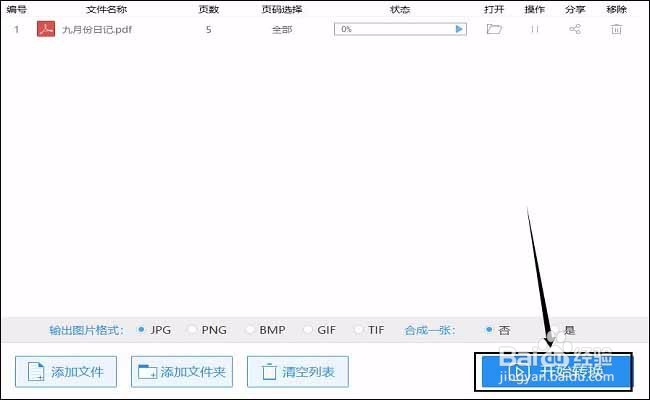Select file name 九月份日记.pdf

tap(97, 29)
